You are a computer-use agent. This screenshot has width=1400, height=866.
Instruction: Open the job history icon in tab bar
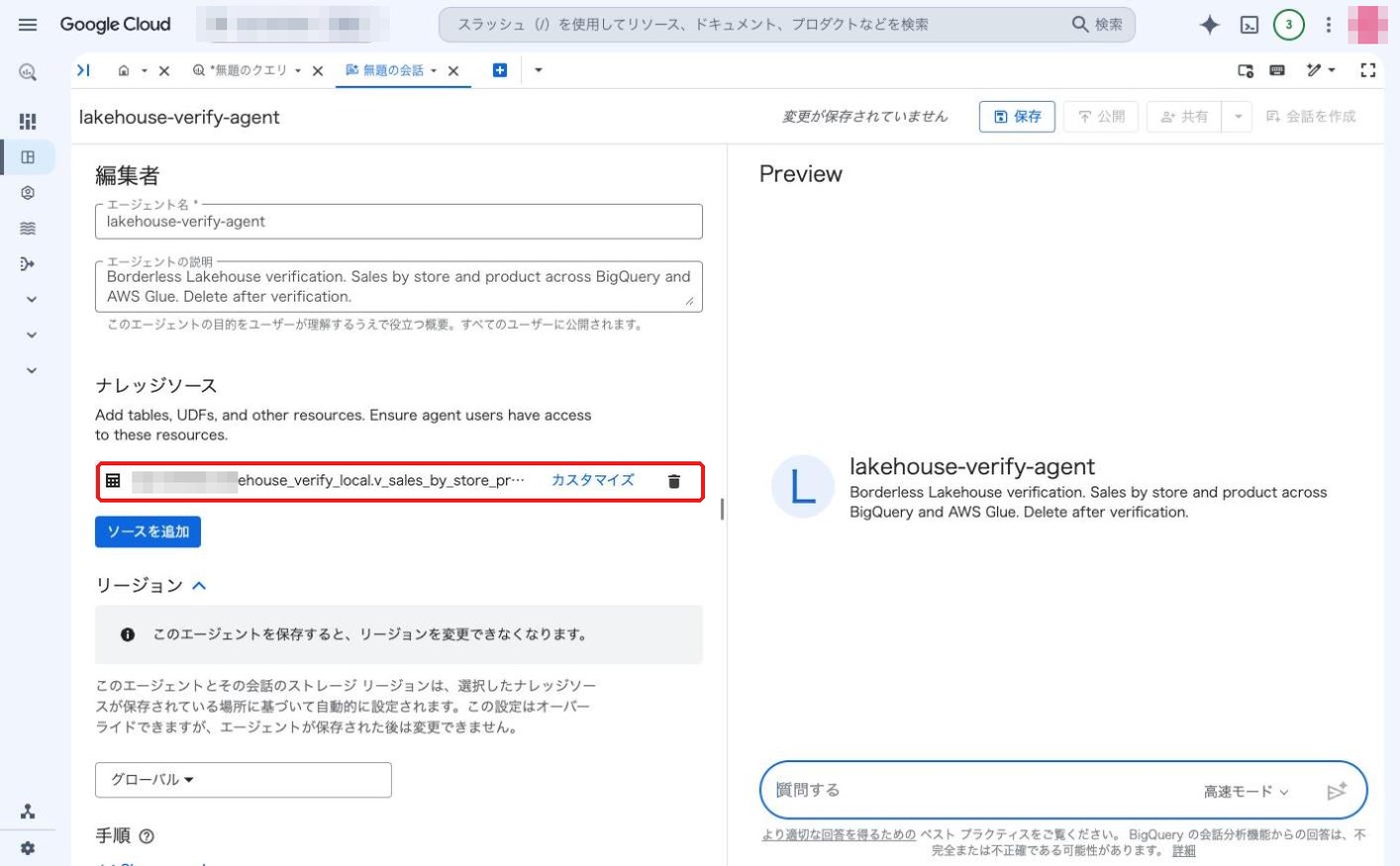point(1246,70)
